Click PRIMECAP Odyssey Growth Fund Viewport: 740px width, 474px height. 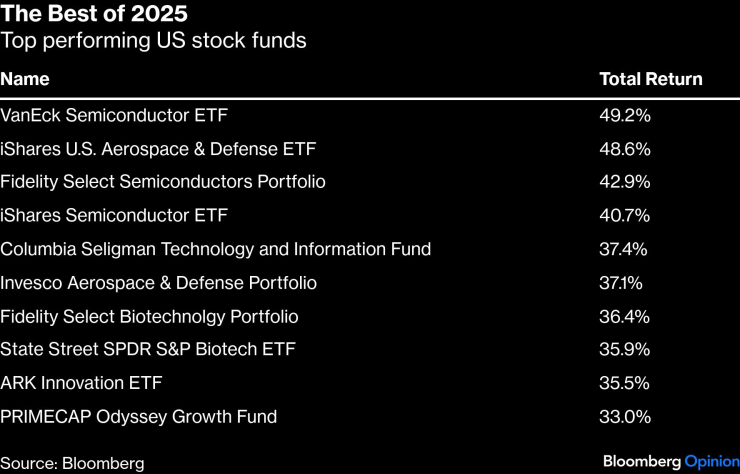[139, 416]
